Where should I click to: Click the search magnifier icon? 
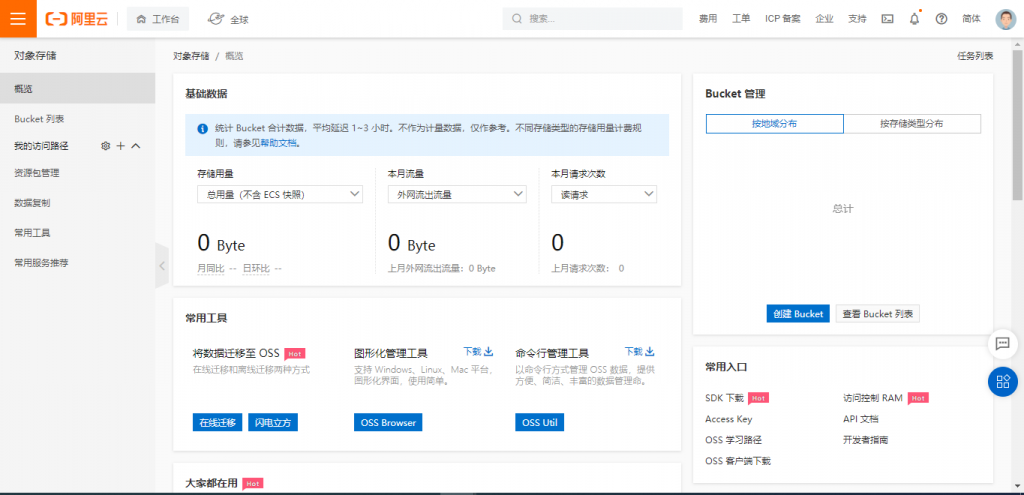pos(517,19)
